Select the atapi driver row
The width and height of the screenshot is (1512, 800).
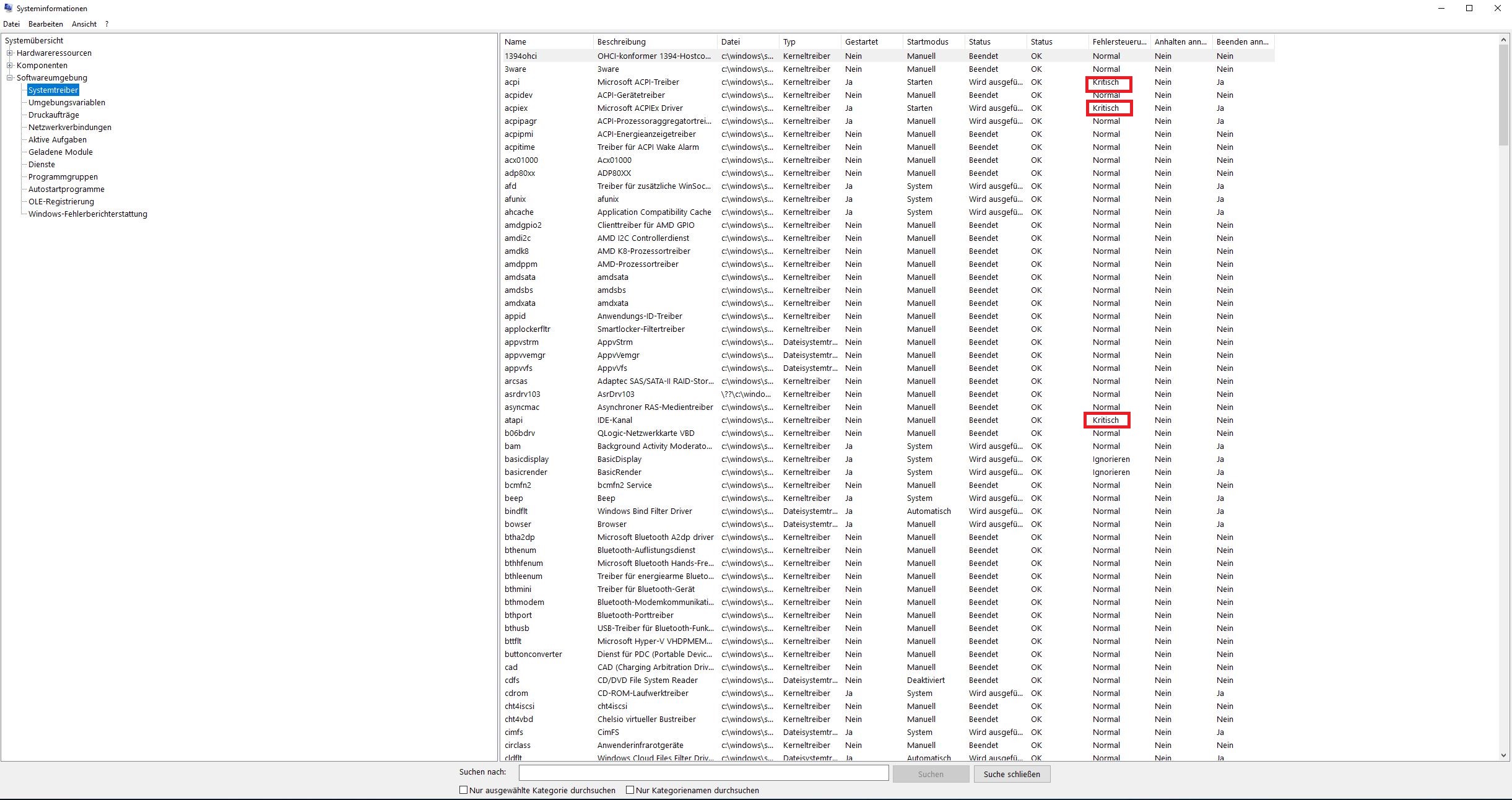[x=514, y=420]
